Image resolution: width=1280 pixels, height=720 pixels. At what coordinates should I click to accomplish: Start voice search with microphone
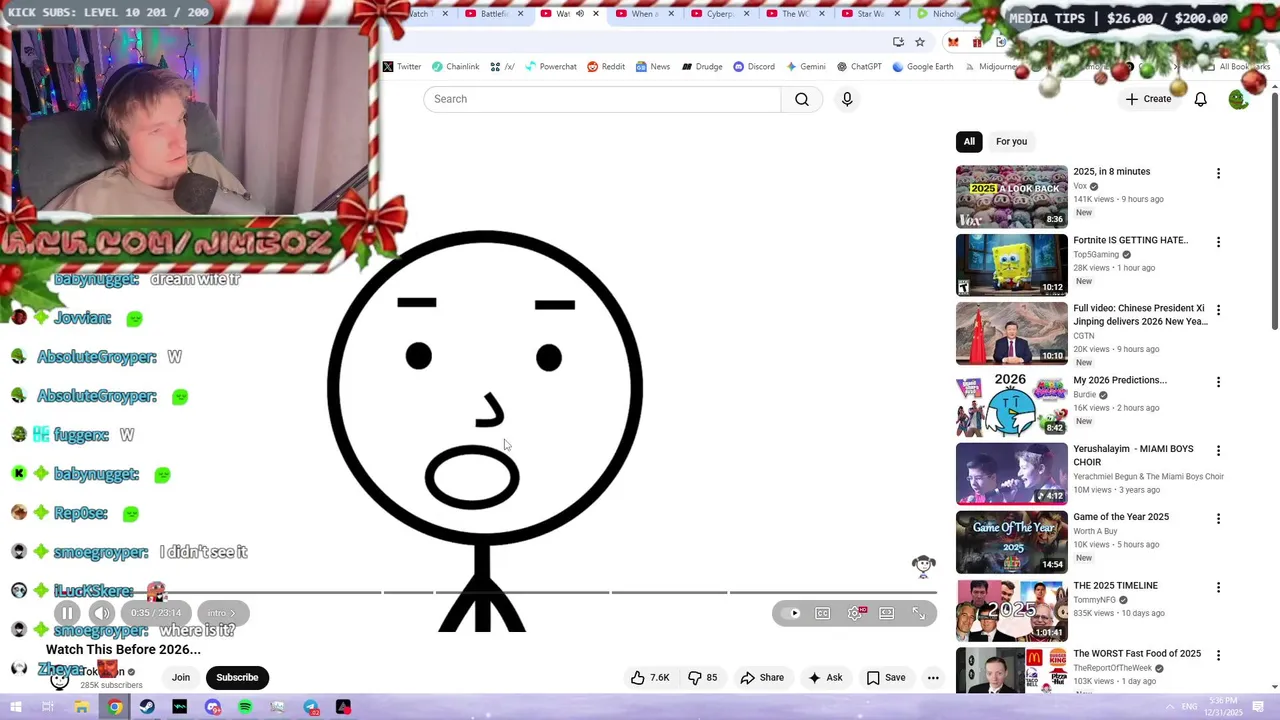[847, 99]
